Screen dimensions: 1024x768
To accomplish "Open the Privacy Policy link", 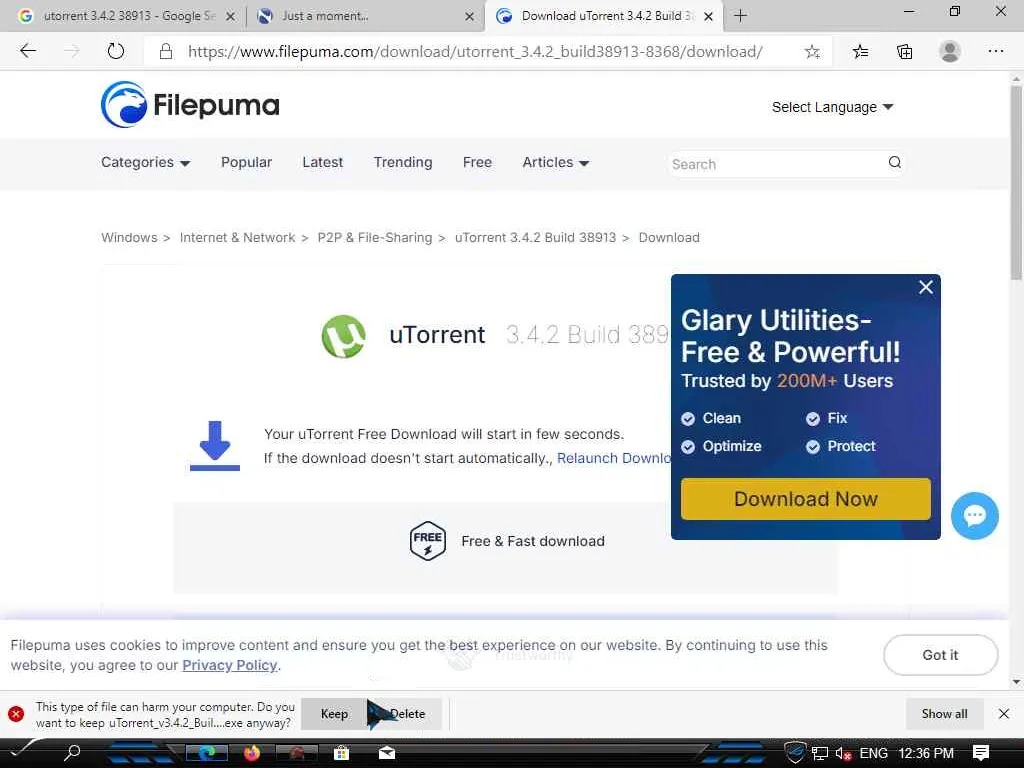I will pyautogui.click(x=230, y=665).
